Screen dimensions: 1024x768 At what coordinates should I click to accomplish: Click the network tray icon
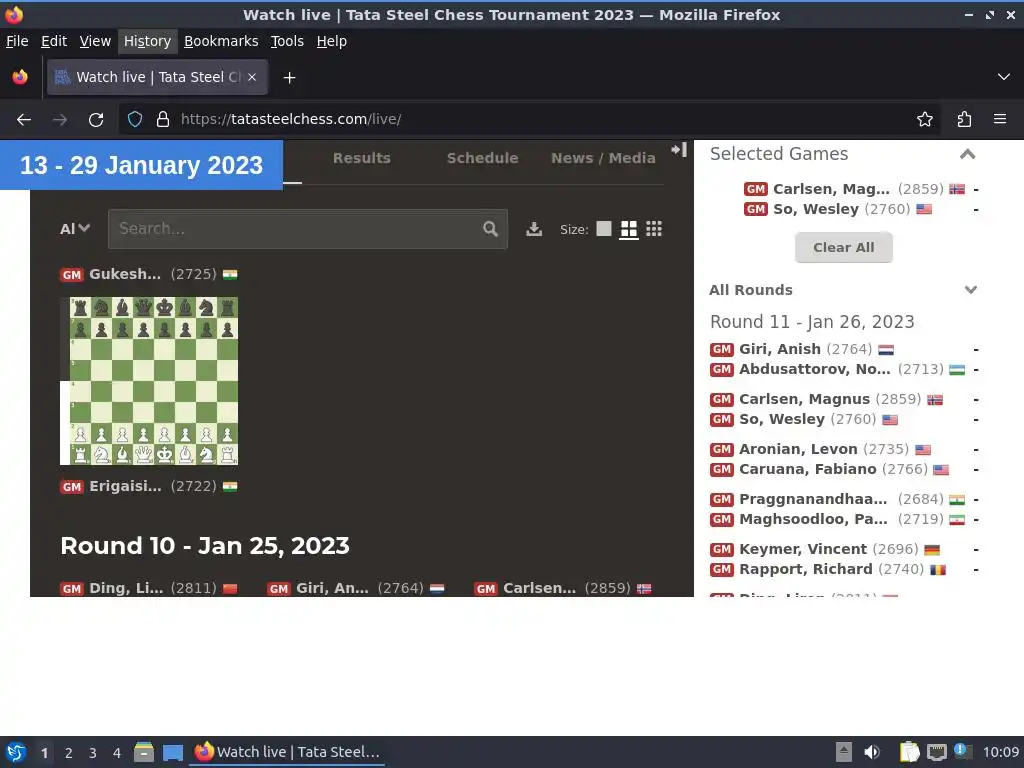coord(936,752)
